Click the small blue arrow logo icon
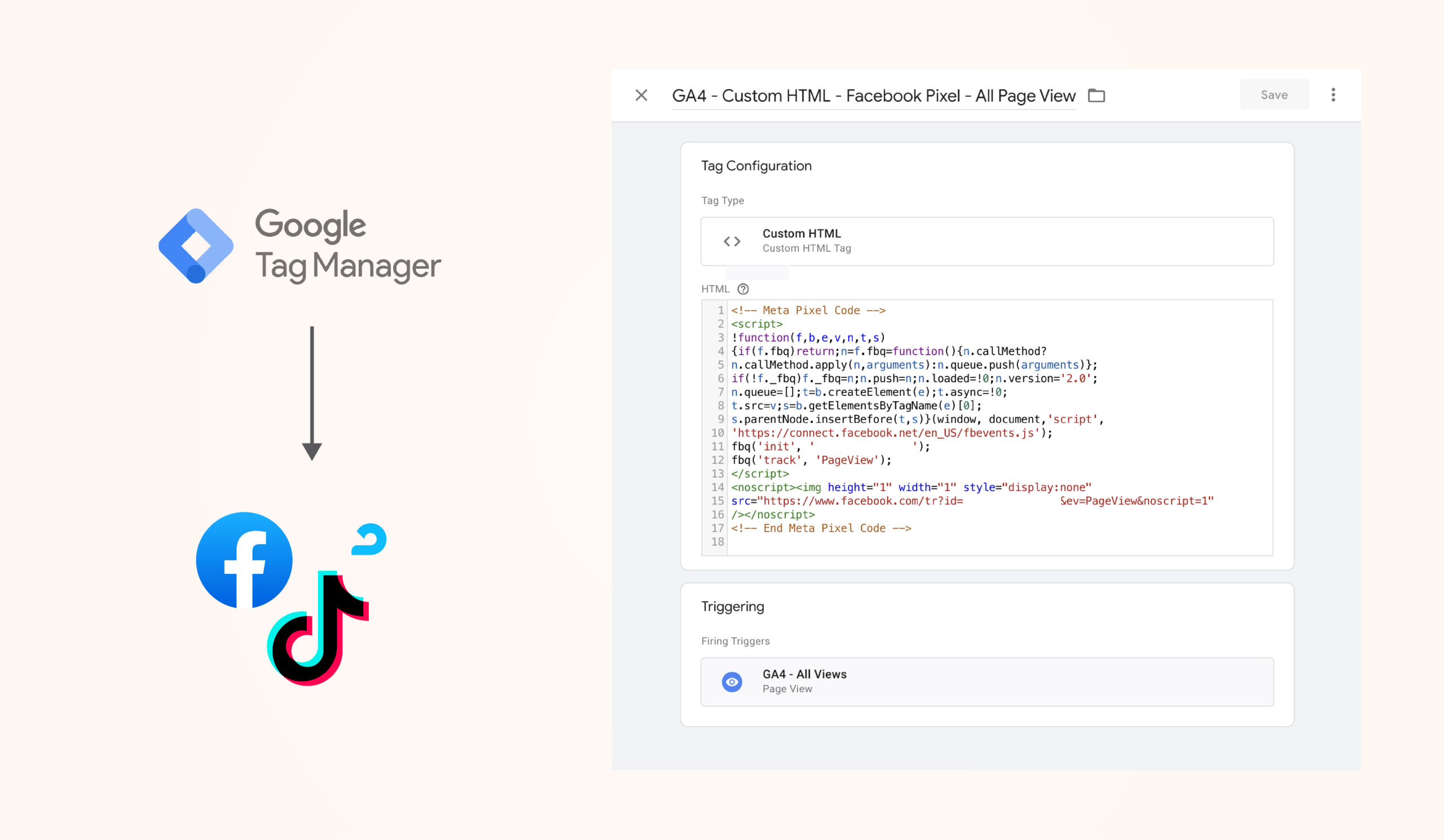 (x=369, y=540)
